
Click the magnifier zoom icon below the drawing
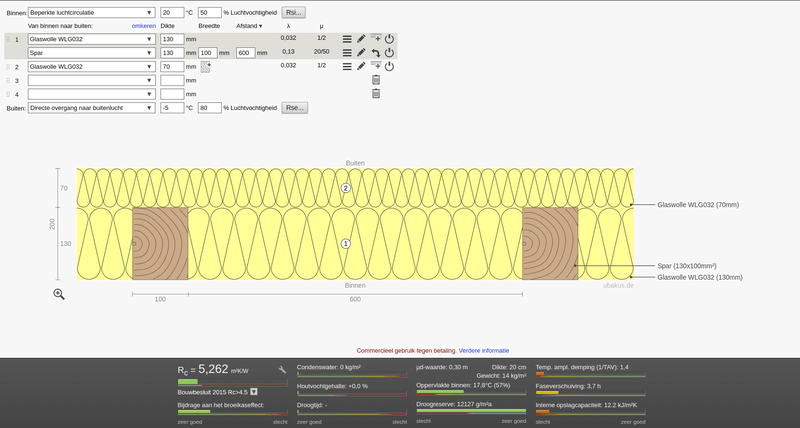click(x=59, y=293)
